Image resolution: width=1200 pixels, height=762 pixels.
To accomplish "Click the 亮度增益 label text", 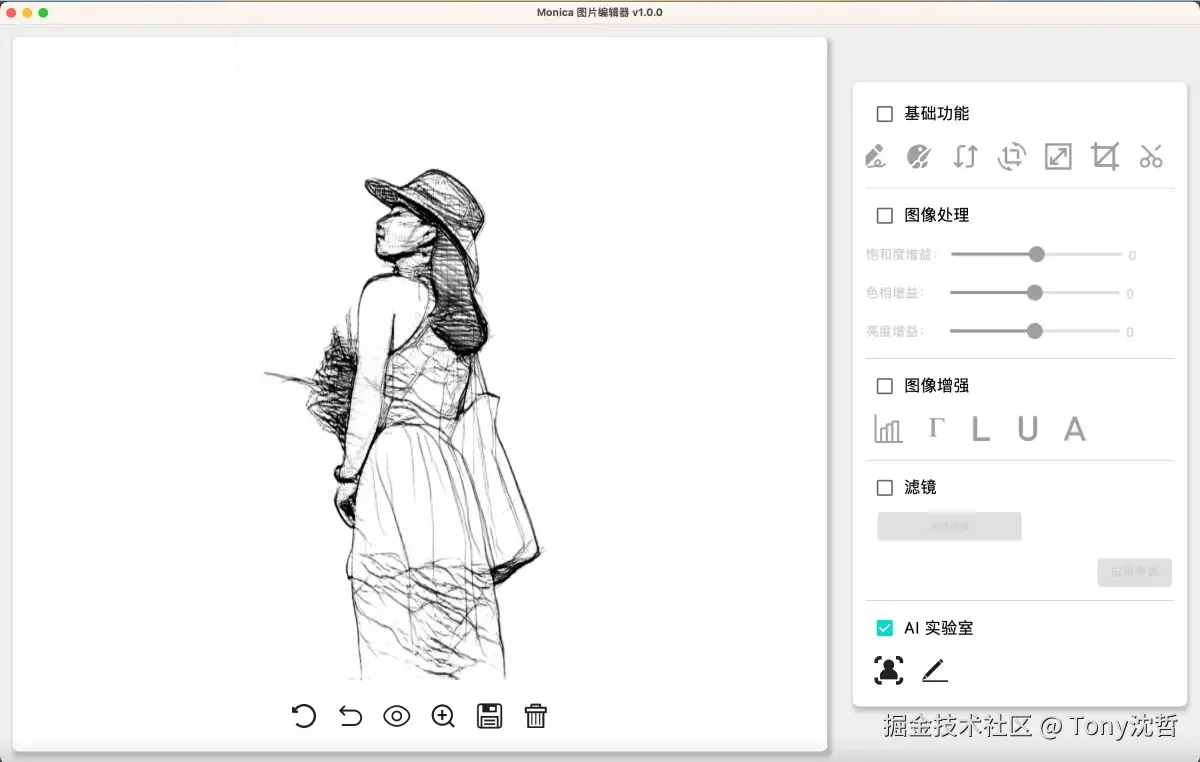I will 895,331.
